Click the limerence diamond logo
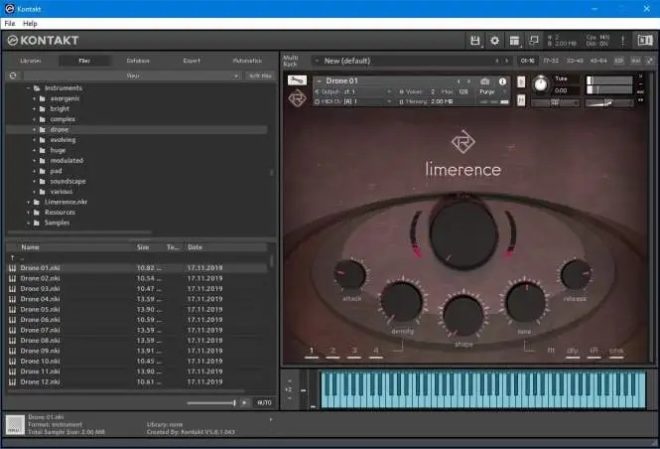The image size is (660, 449). point(463,141)
